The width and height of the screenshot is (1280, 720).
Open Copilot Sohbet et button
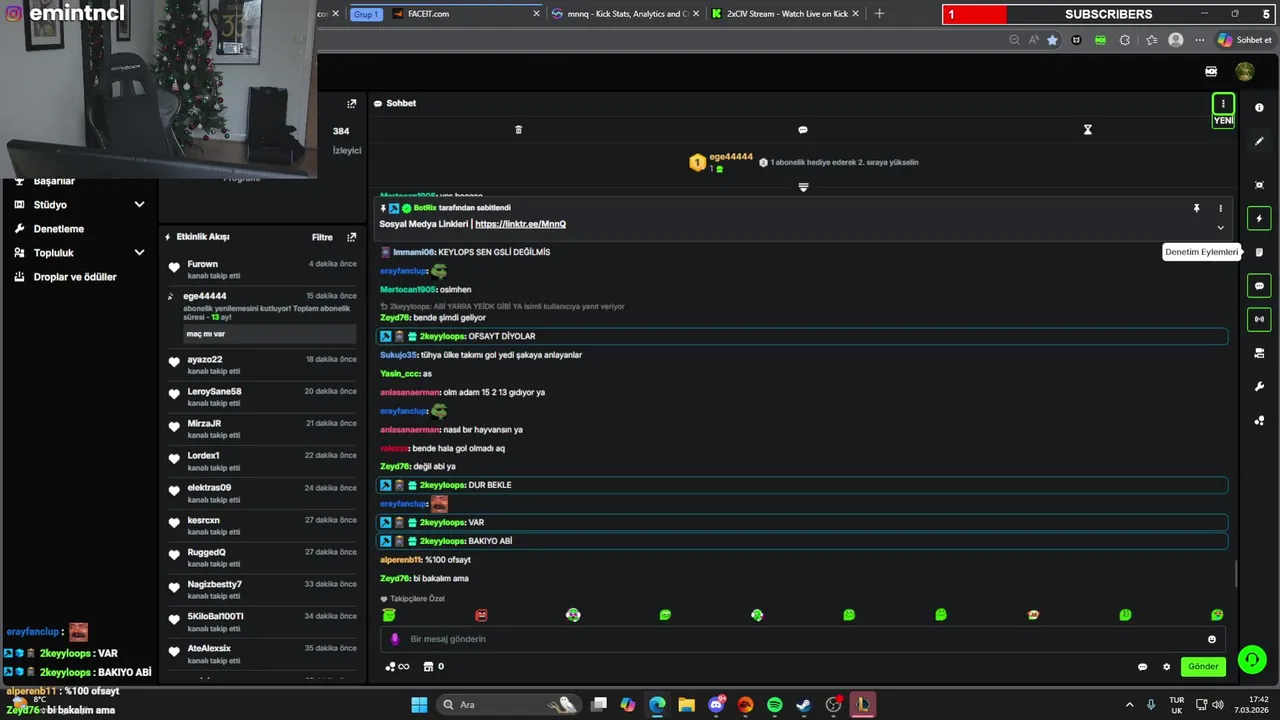[1245, 40]
